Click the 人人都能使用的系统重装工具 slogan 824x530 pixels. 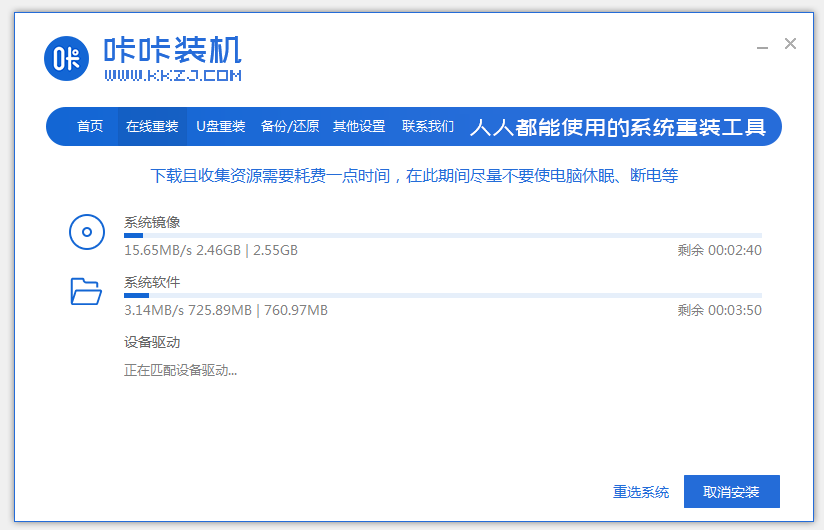618,128
